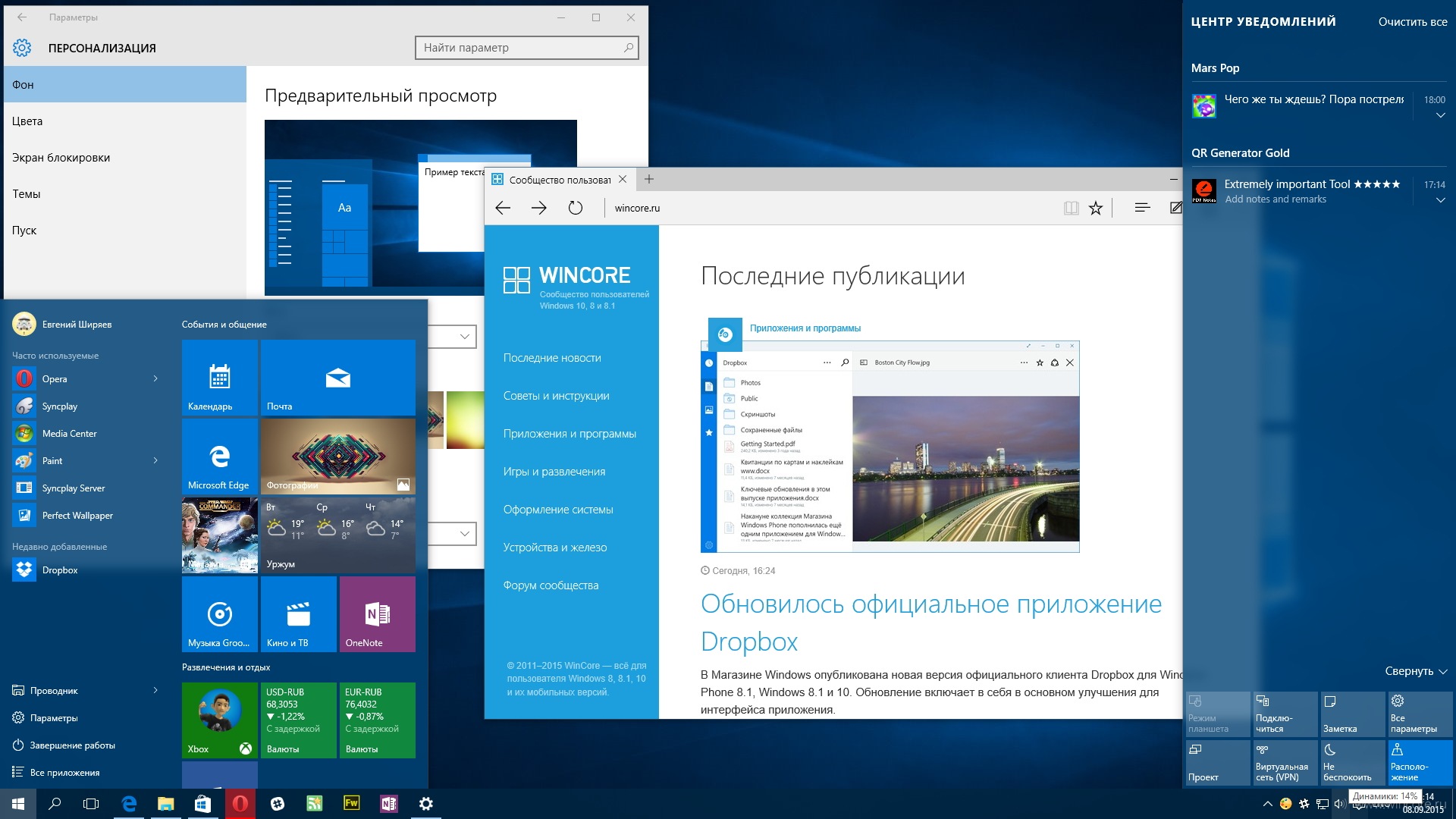Open the Settings gear on the taskbar
The image size is (1456, 819).
point(426,804)
